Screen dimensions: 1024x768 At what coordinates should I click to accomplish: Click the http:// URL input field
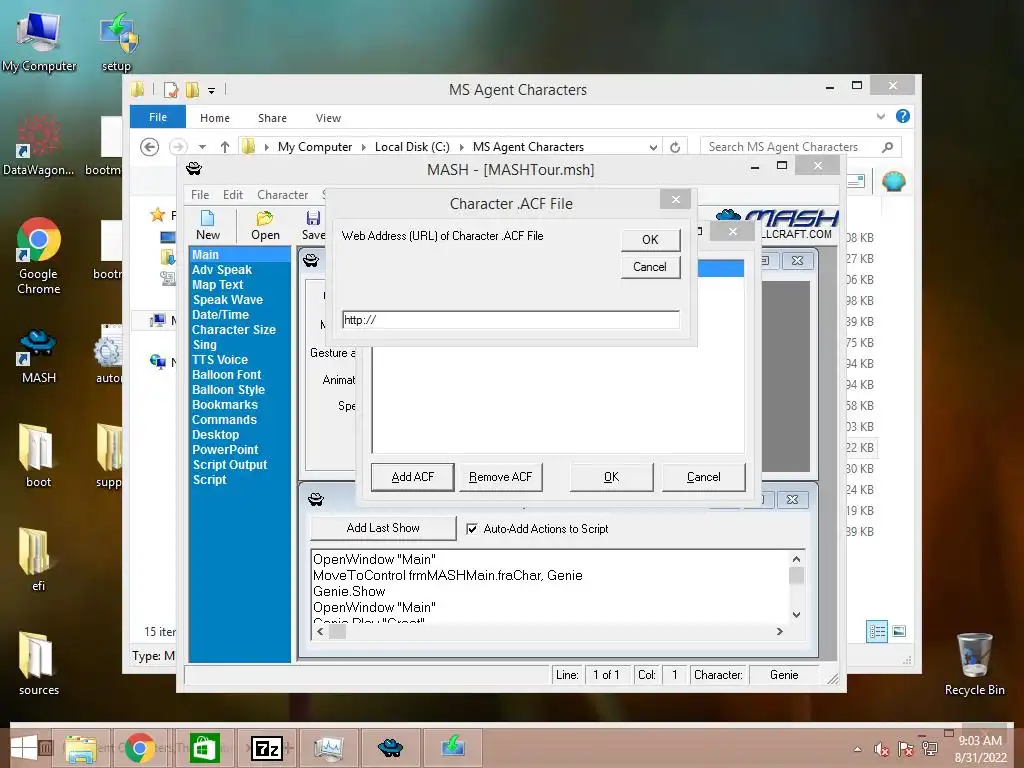tap(511, 320)
